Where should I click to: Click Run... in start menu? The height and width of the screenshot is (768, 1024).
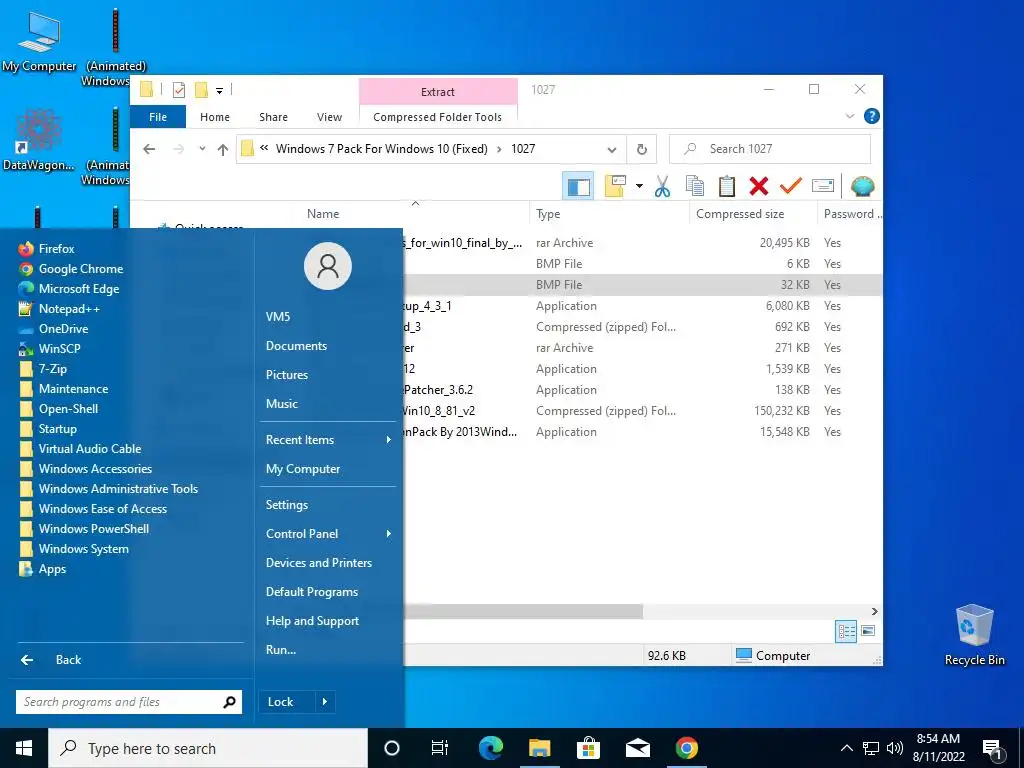[281, 650]
